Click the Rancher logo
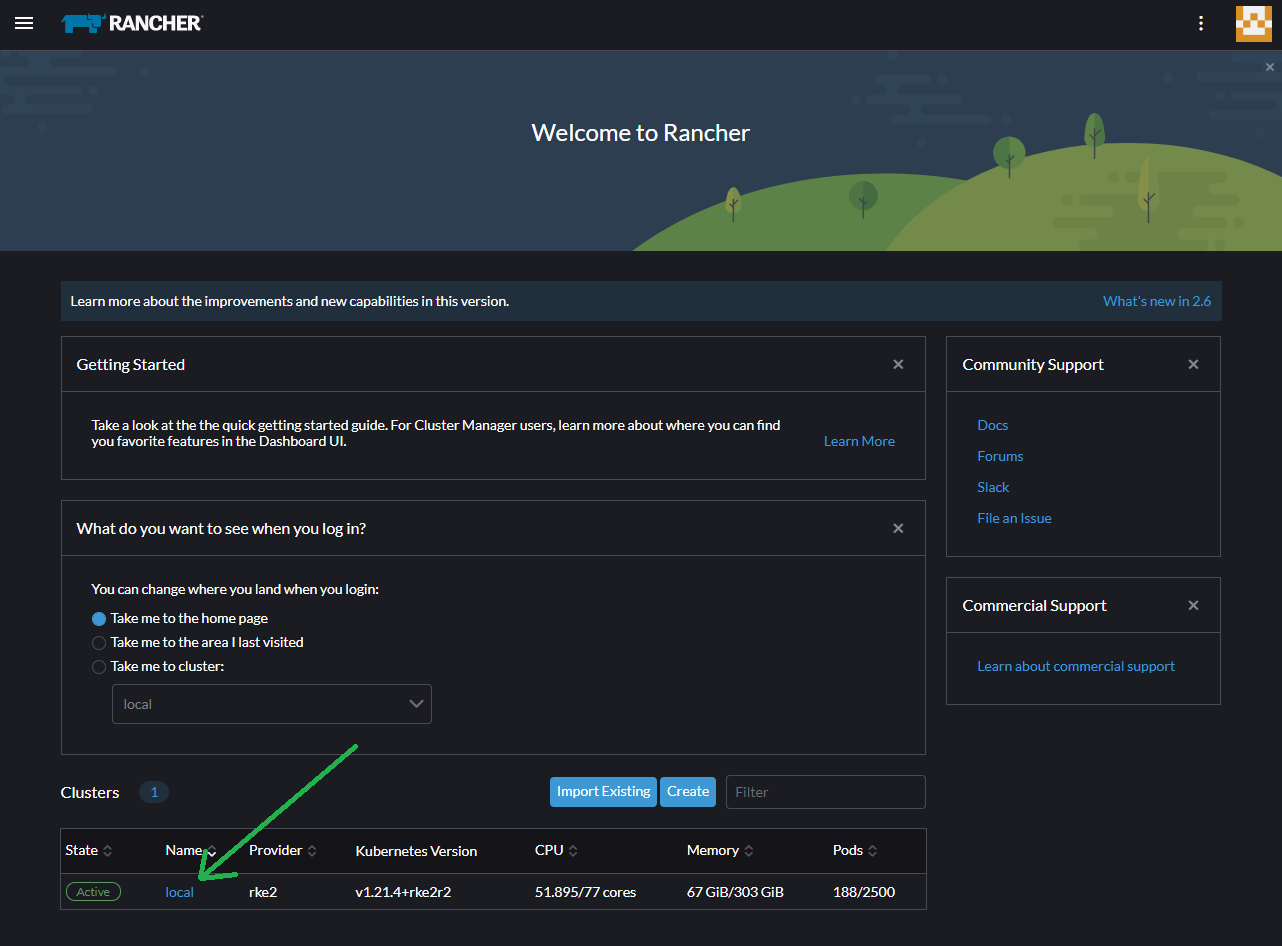Image resolution: width=1282 pixels, height=946 pixels. (x=131, y=23)
